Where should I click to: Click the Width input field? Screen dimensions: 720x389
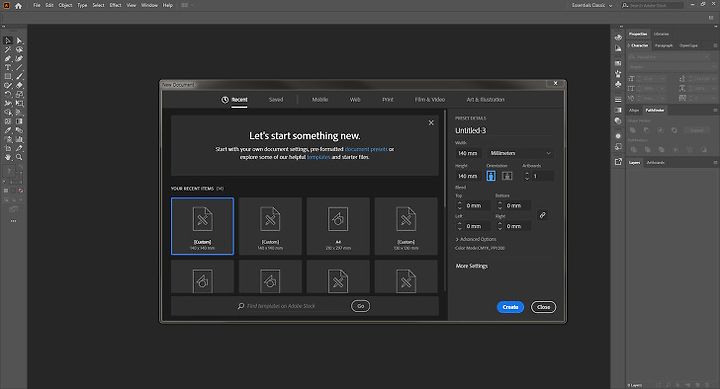coord(468,153)
